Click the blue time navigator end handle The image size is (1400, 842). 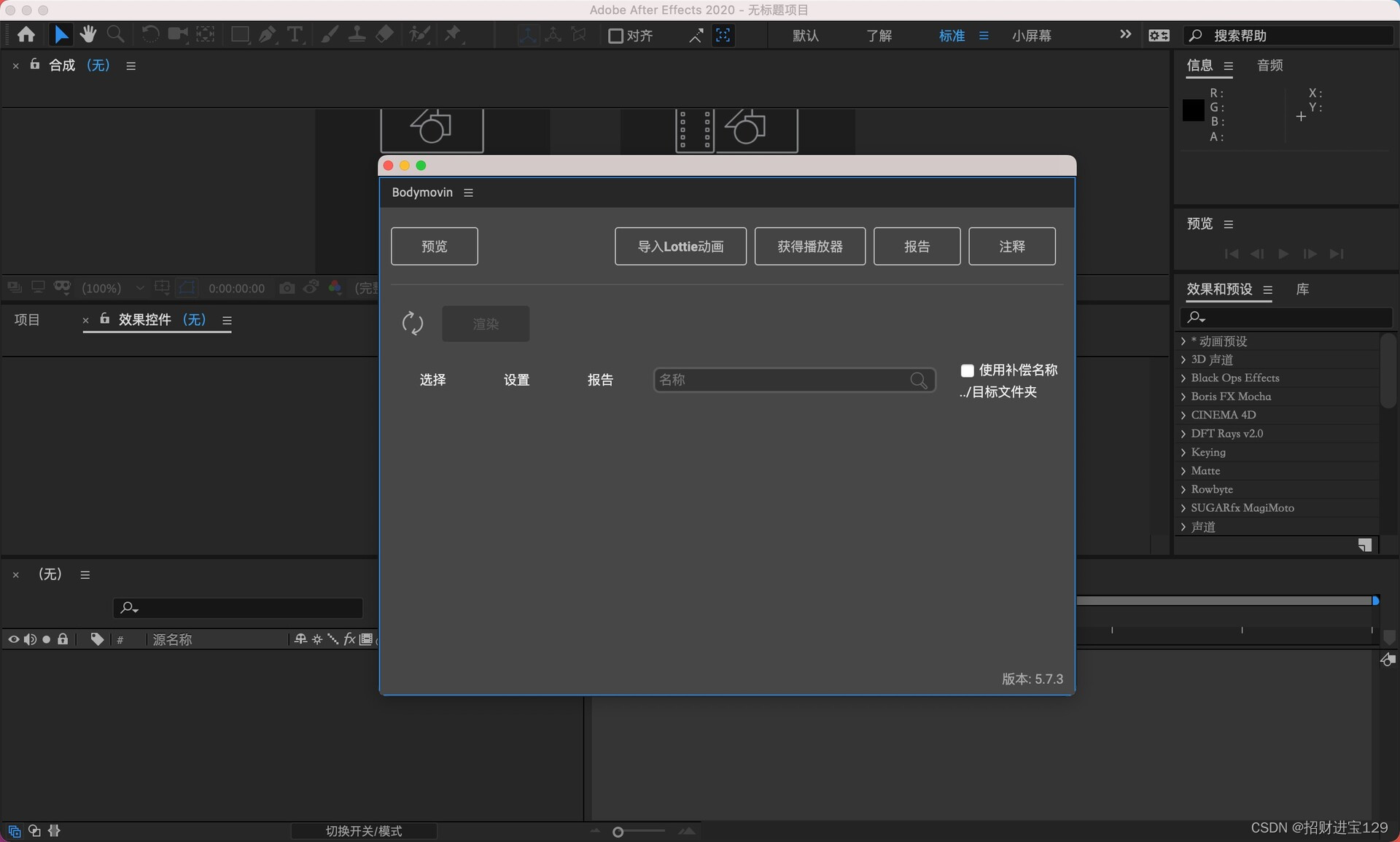1375,601
